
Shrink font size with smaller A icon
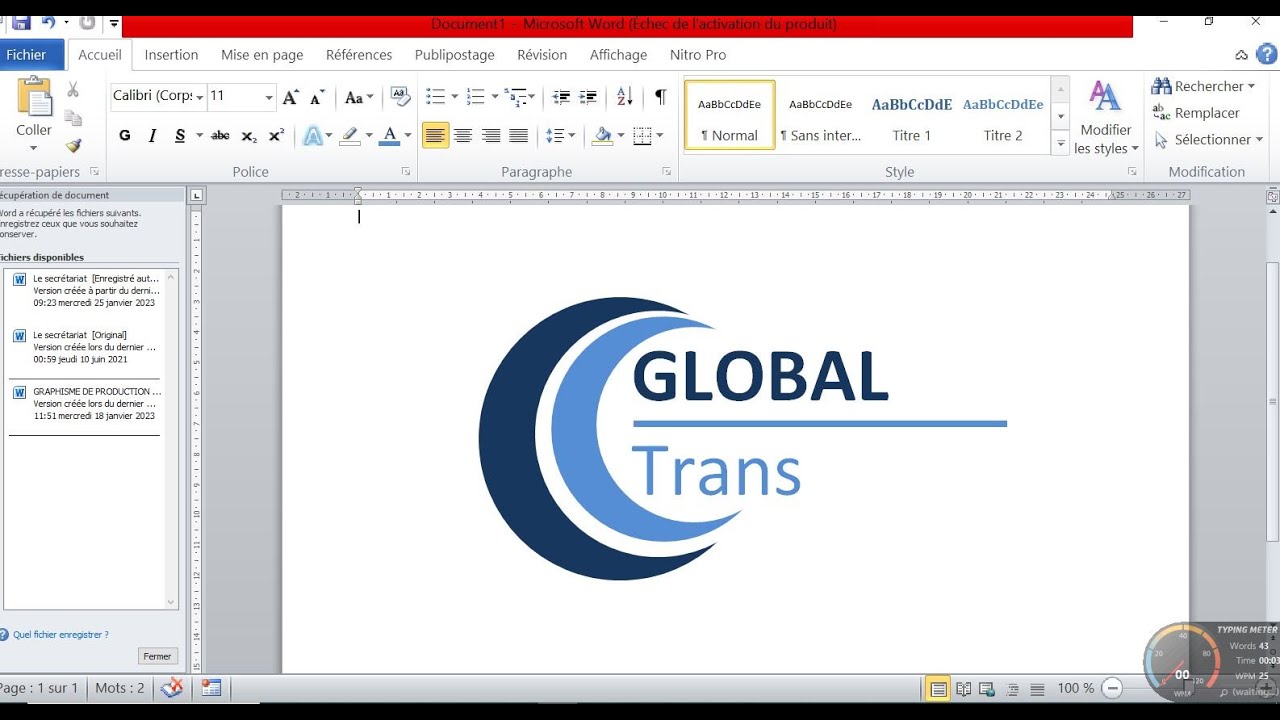pyautogui.click(x=317, y=97)
